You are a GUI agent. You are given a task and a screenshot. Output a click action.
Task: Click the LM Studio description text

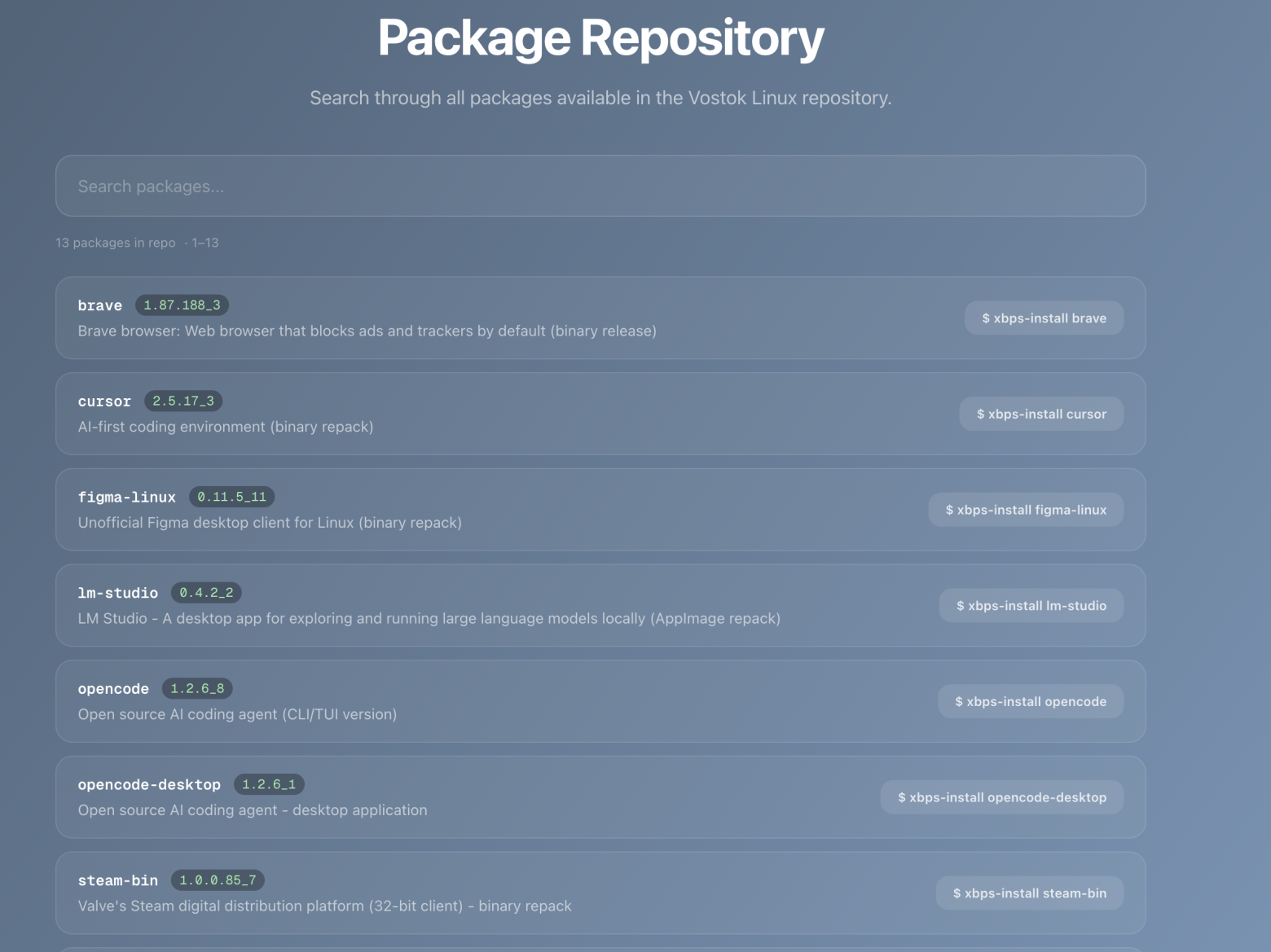(429, 618)
